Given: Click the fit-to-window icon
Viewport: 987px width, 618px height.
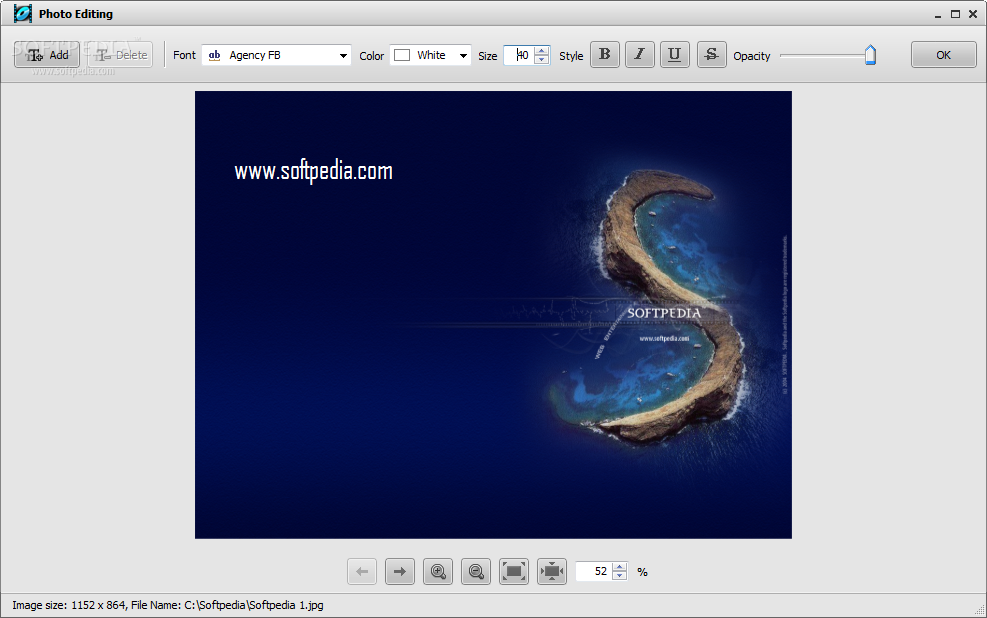Looking at the screenshot, I should tap(514, 571).
